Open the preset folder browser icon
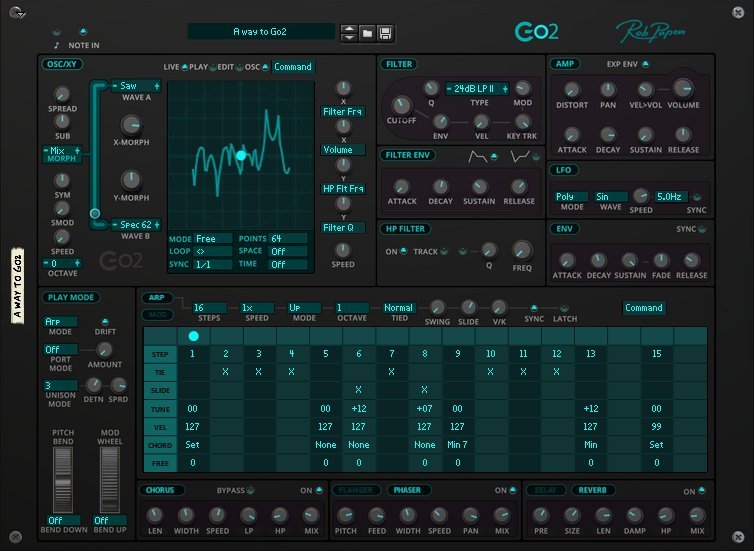 [x=367, y=34]
